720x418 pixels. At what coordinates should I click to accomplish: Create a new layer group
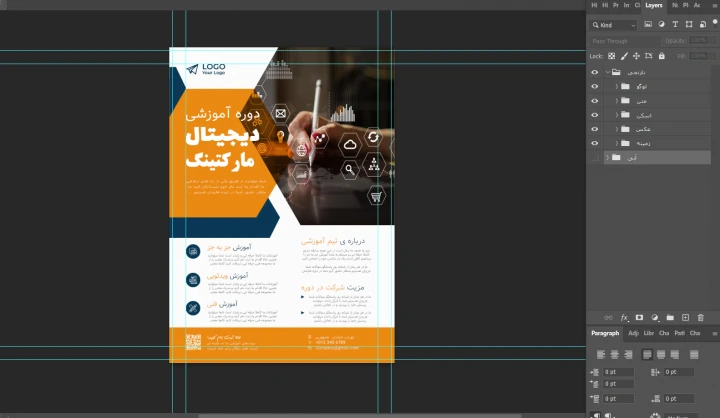(670, 318)
